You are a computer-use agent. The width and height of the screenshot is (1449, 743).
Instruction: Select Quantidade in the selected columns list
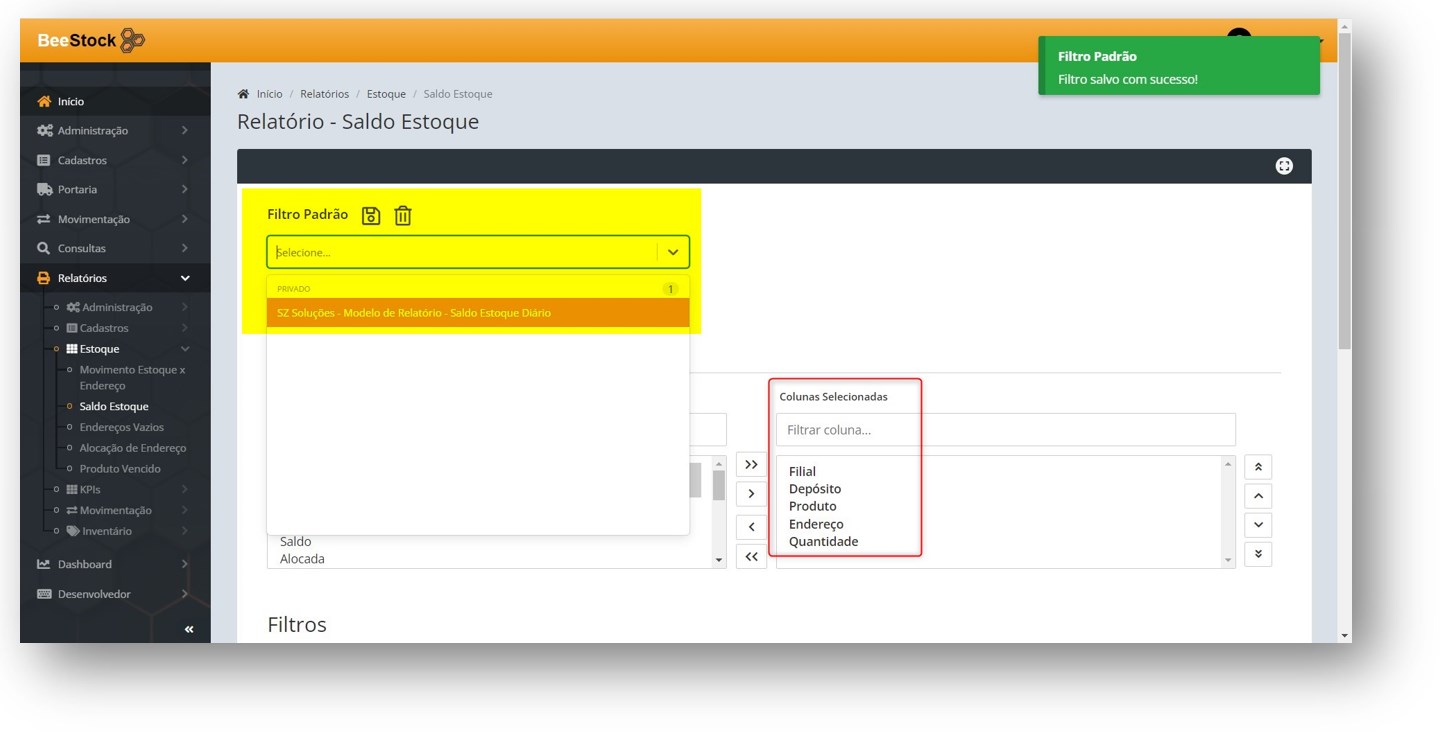(823, 541)
